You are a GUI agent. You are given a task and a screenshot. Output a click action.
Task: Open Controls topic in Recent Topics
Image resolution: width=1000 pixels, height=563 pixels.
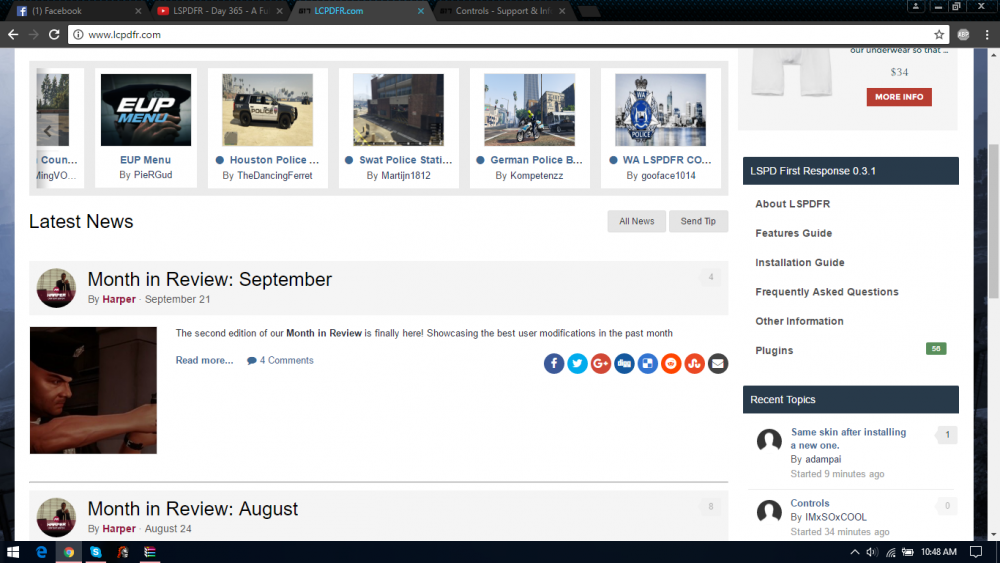click(x=810, y=503)
